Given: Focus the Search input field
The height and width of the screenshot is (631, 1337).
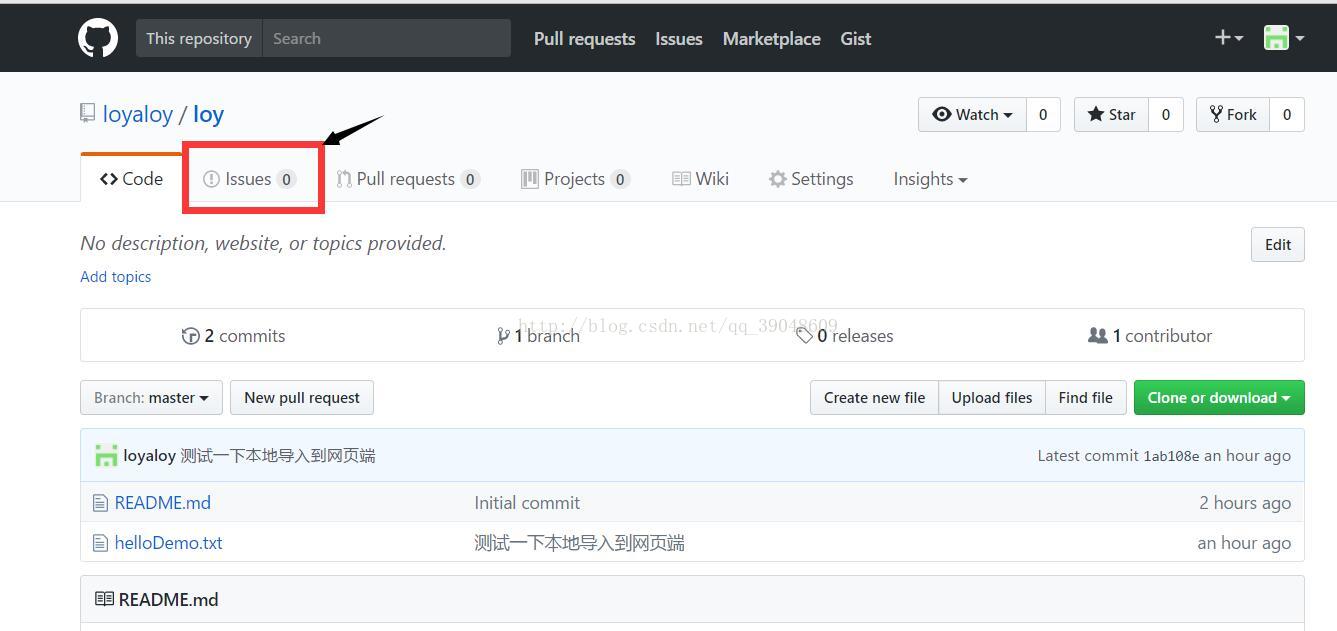Looking at the screenshot, I should tap(386, 38).
